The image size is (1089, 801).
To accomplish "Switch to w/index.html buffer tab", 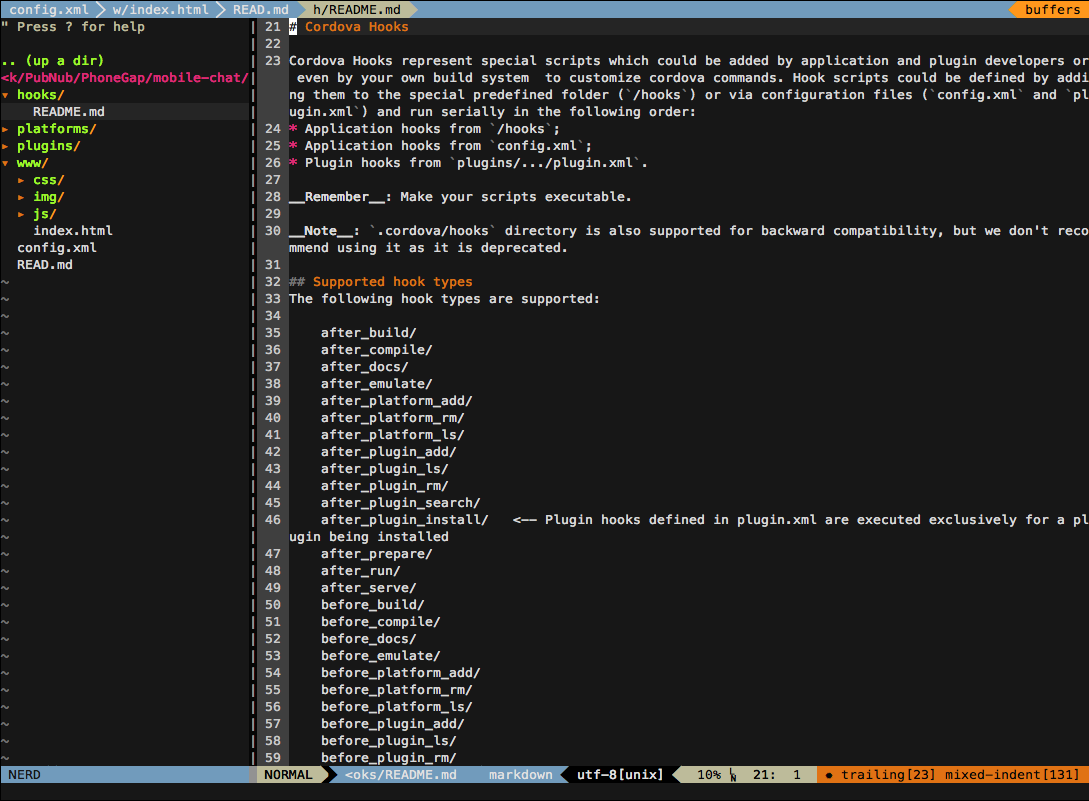I will pyautogui.click(x=160, y=9).
